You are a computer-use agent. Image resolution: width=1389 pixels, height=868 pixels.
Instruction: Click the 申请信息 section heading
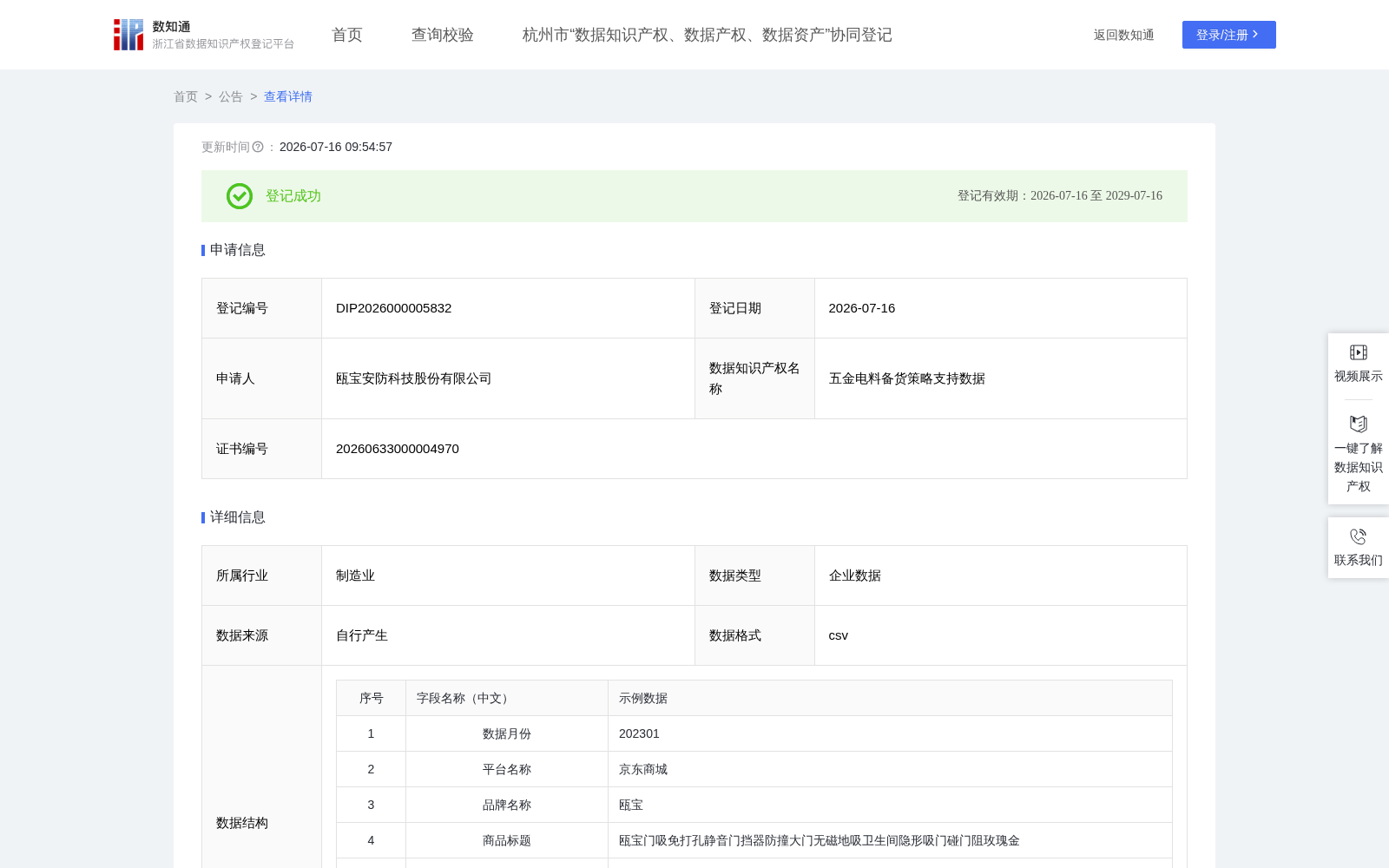[x=238, y=250]
